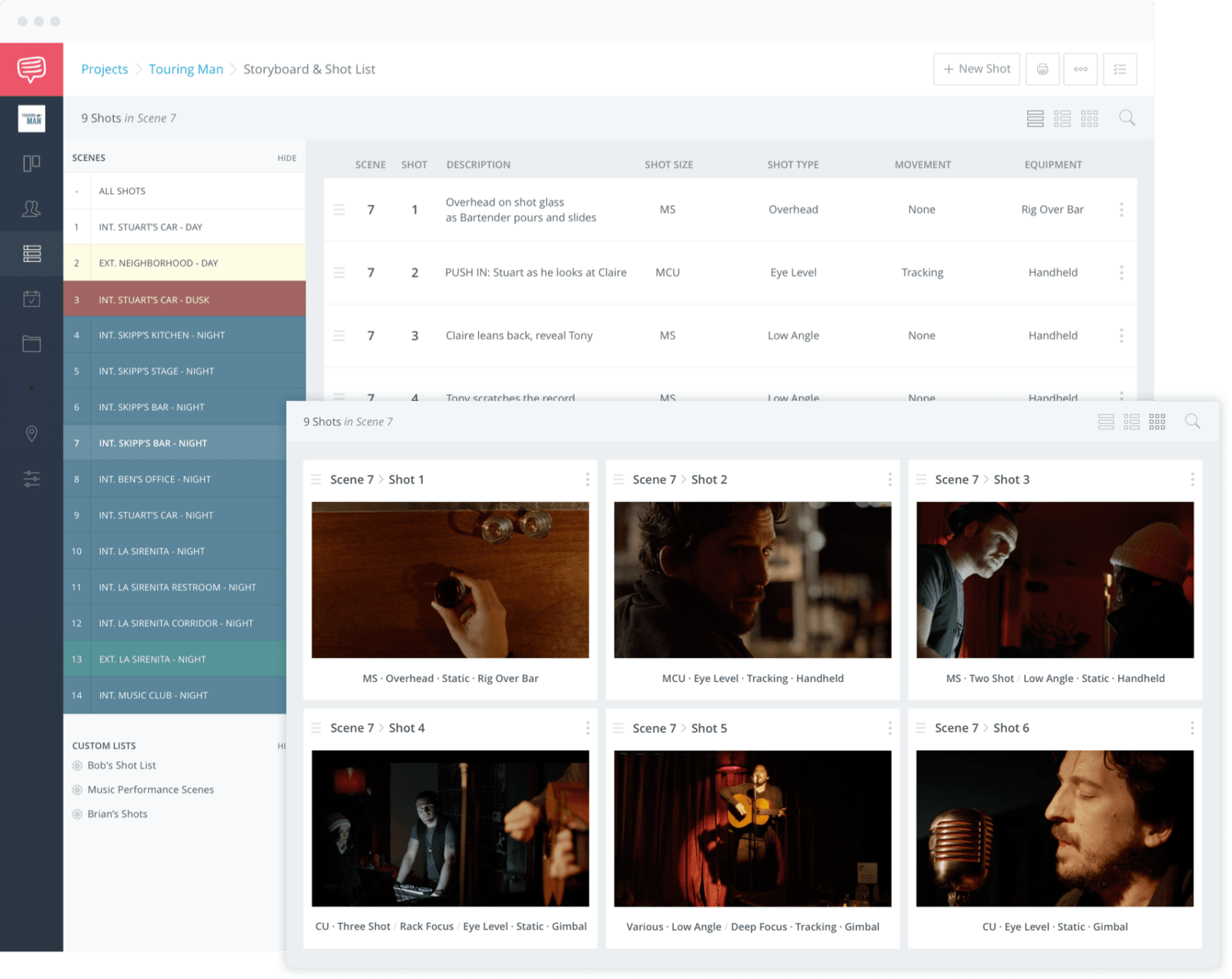Open three-dot menu on shot list row 1

coord(1121,209)
